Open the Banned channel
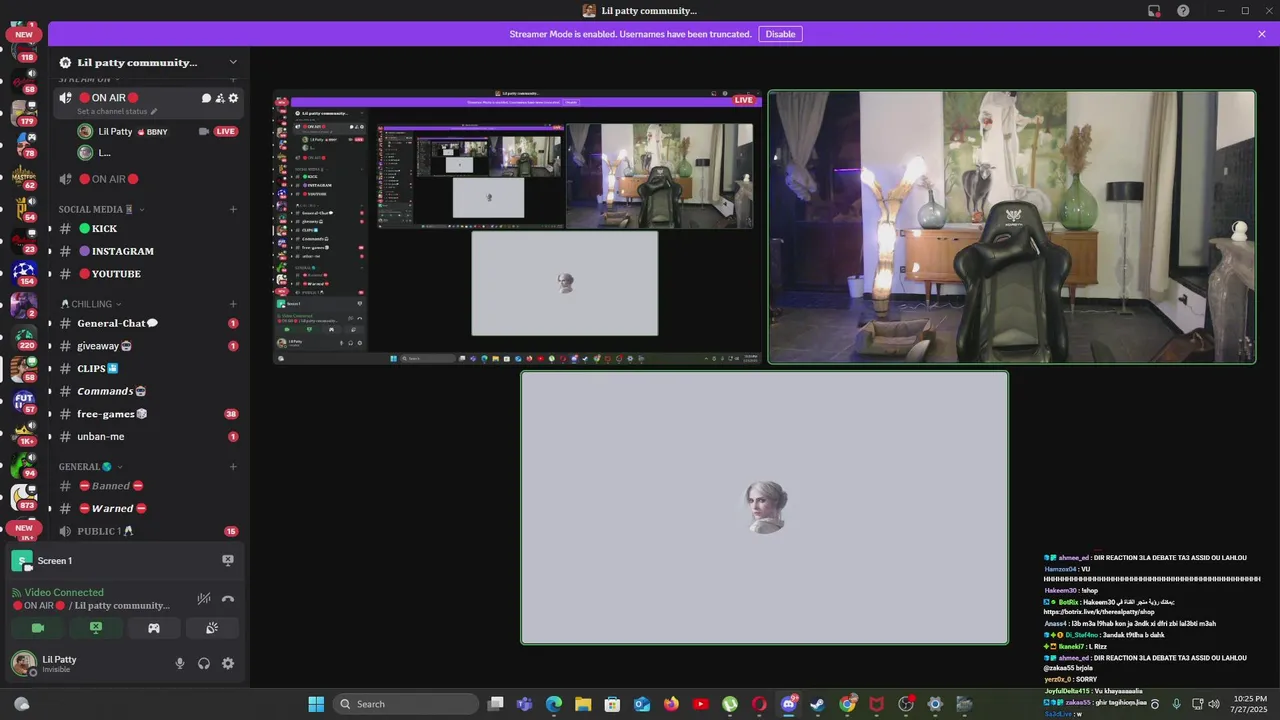 point(148,486)
